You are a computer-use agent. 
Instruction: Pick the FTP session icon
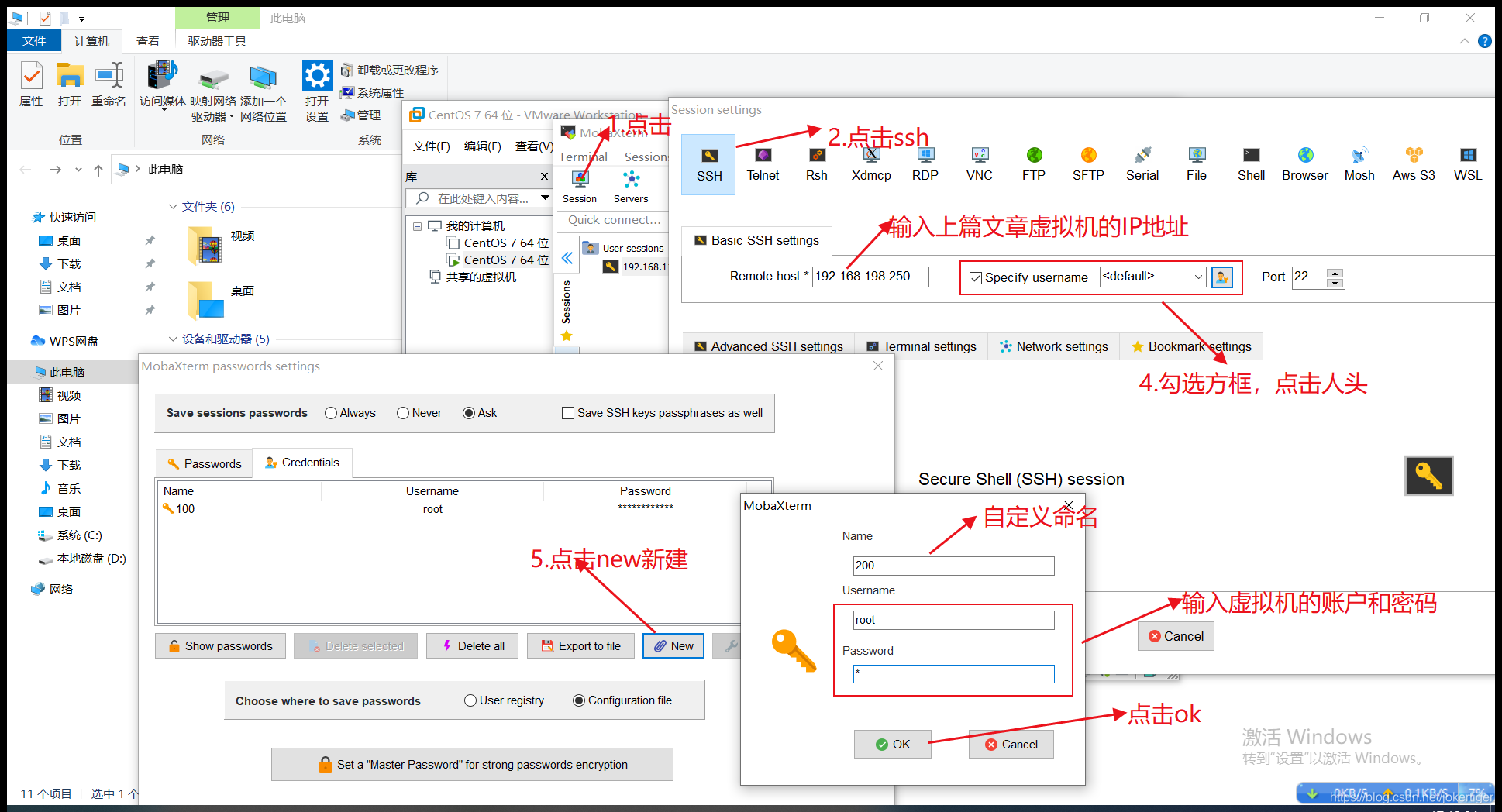[1034, 164]
